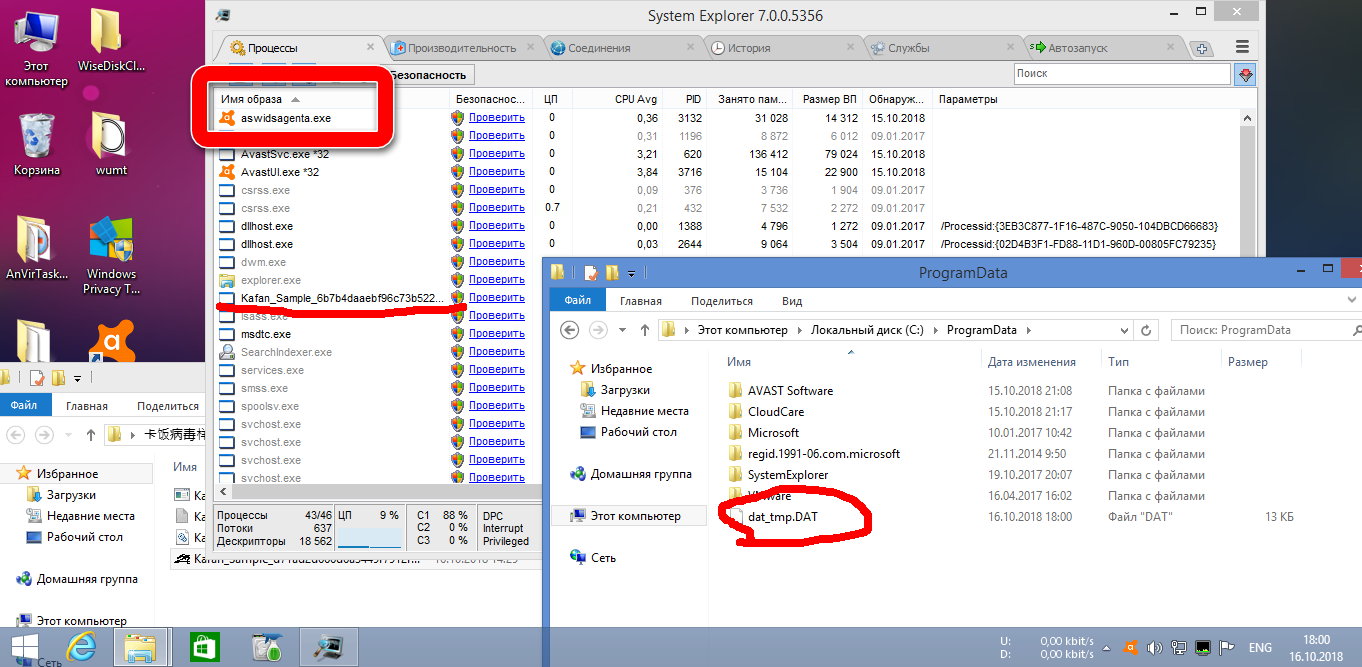Viewport: 1362px width, 667px height.
Task: Open Windows Privacy T... desktop shortcut
Action: click(x=111, y=257)
